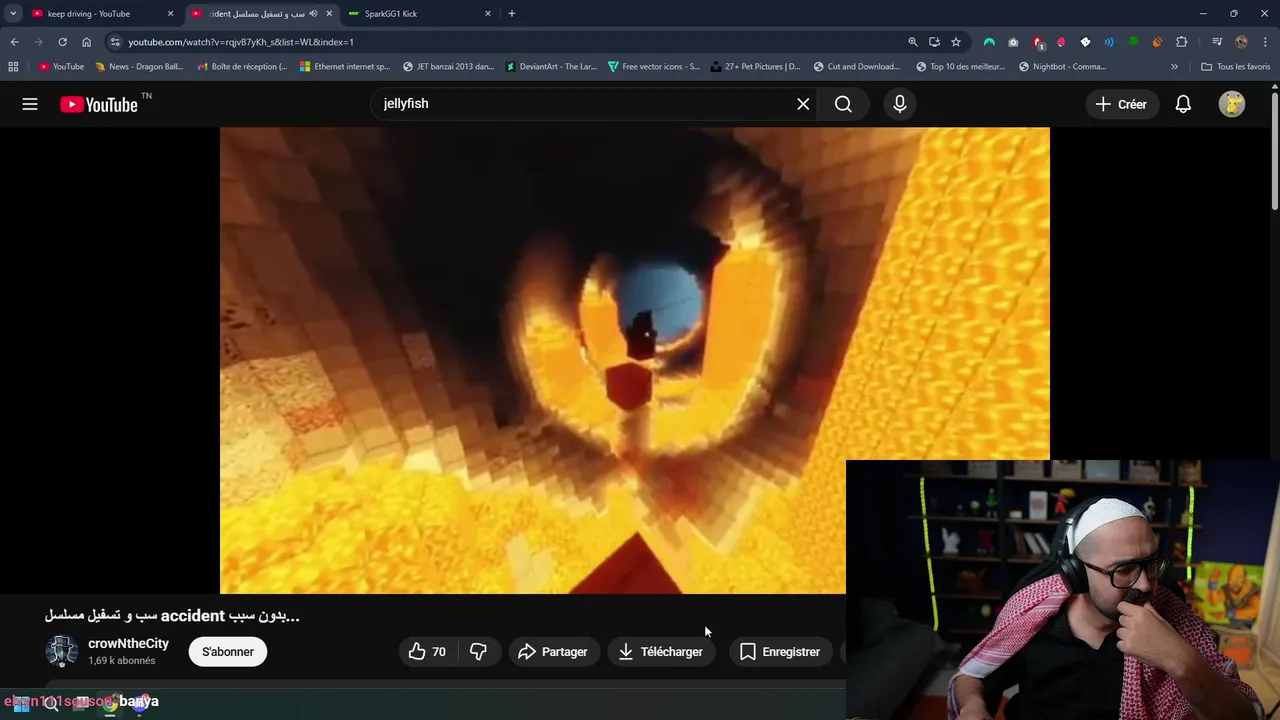Open the Chrome three-dot menu

pos(1263,42)
